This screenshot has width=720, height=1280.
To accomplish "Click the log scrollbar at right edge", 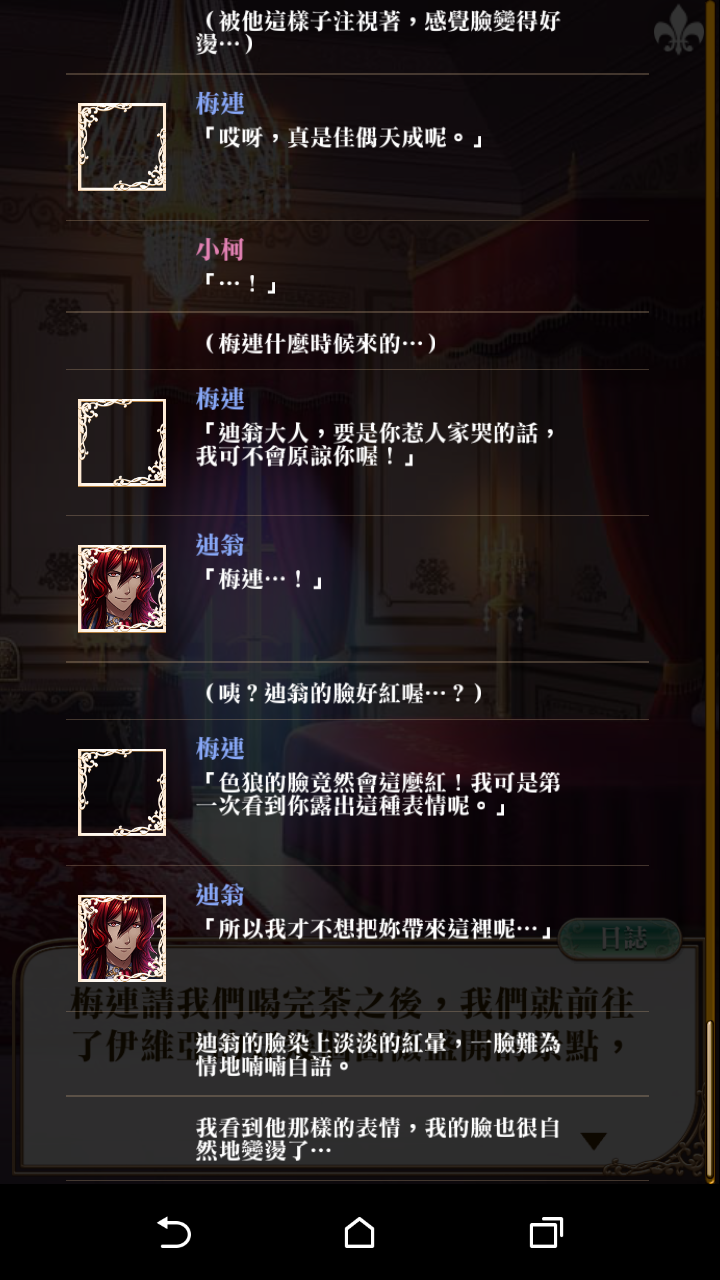I will click(x=709, y=1100).
